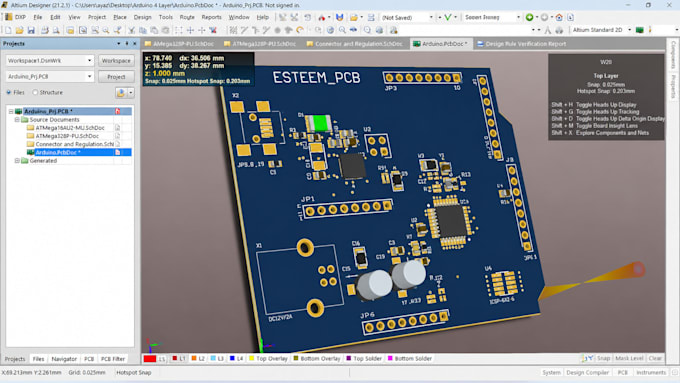The width and height of the screenshot is (680, 383).
Task: Click the red current layer color swatch
Action: pos(150,359)
